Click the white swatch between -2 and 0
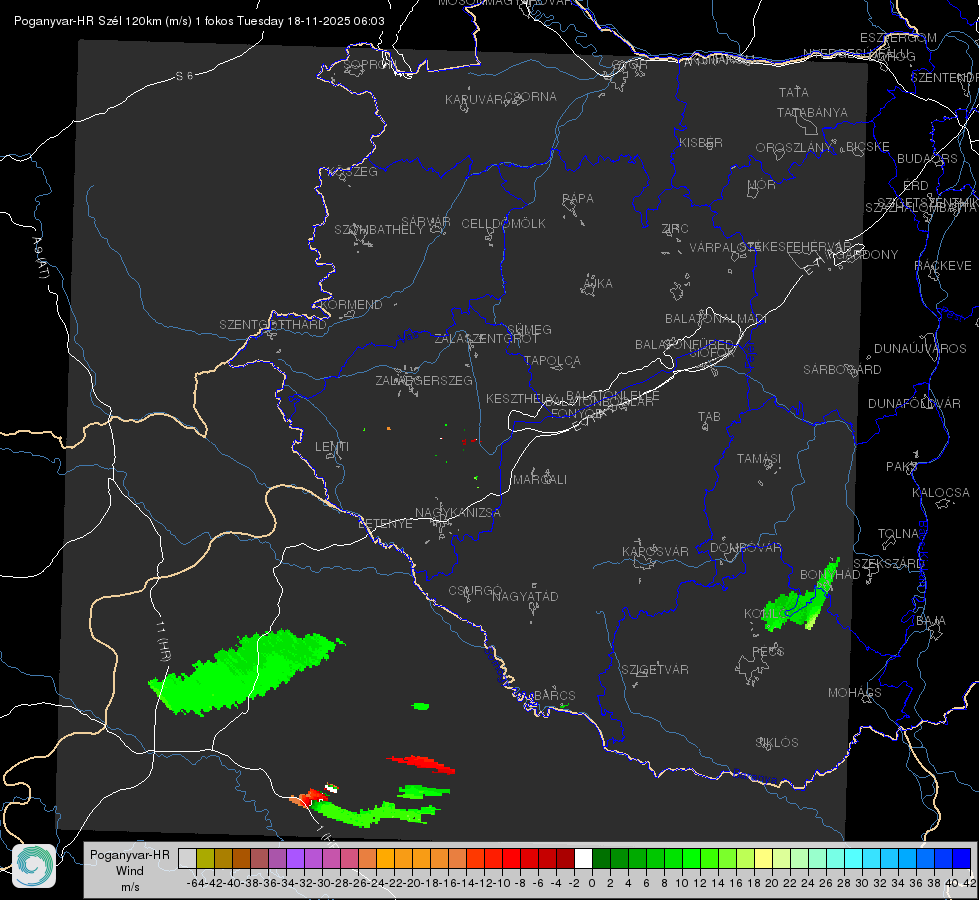The width and height of the screenshot is (979, 900). [583, 858]
